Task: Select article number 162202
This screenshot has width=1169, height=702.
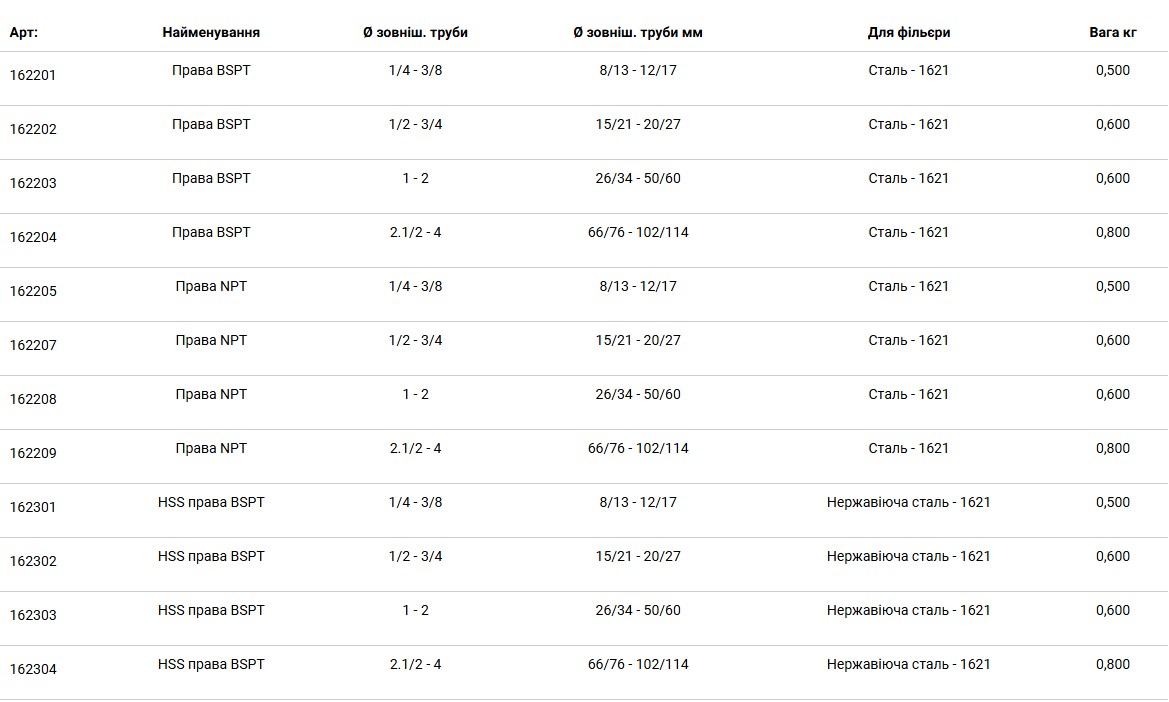Action: pos(33,129)
